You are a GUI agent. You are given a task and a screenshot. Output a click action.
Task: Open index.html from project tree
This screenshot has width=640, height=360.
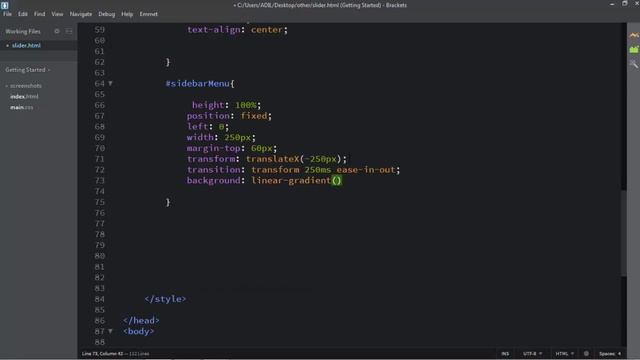[x=24, y=96]
